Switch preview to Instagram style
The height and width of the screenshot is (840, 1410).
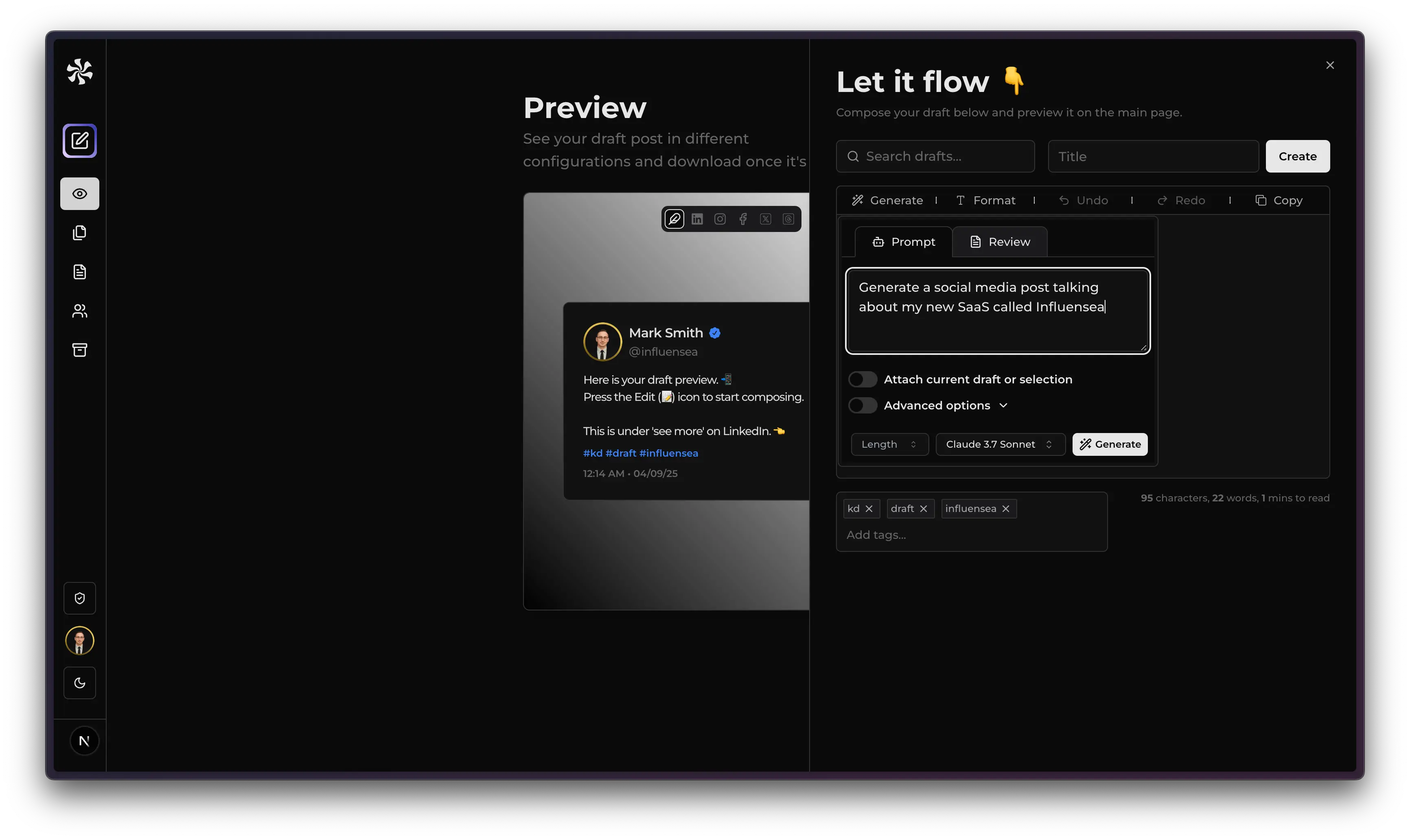(720, 220)
